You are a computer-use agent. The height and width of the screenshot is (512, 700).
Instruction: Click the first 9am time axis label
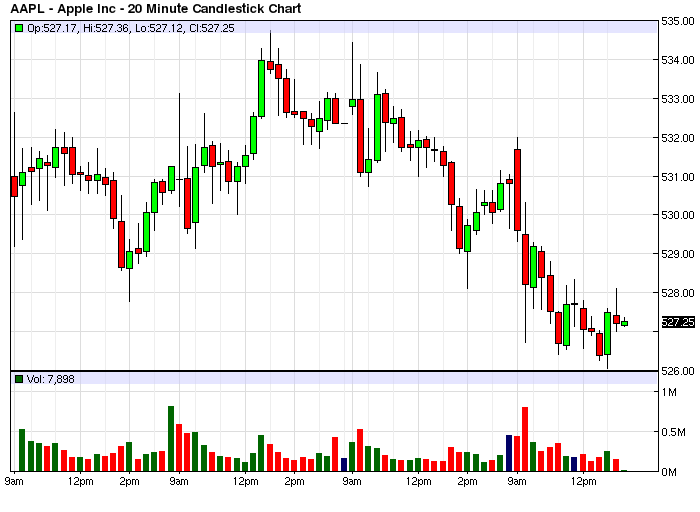(x=14, y=482)
